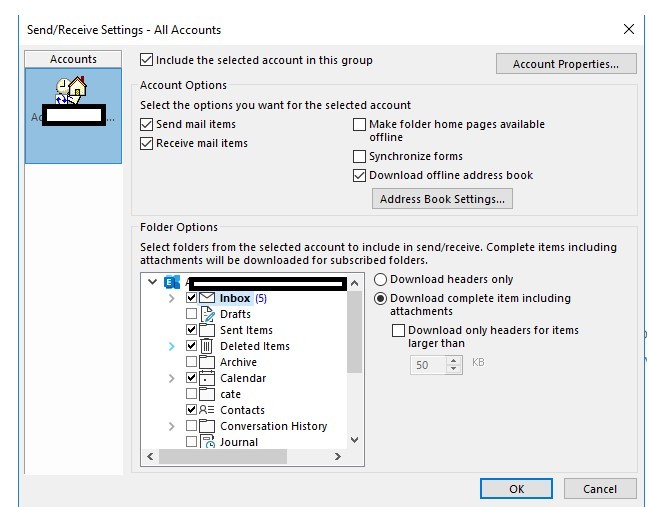Click the folder tree horizontal scrollbar thumb
648x507 pixels.
tap(223, 456)
